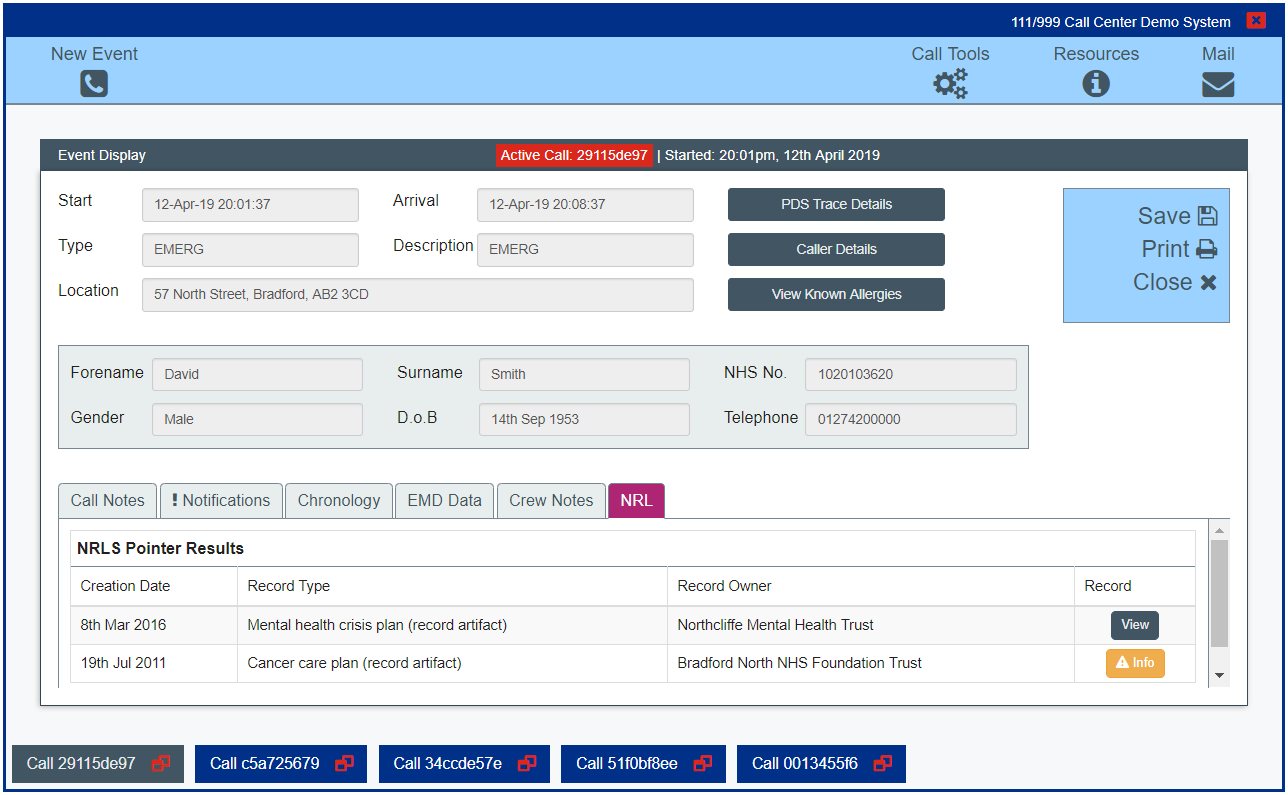Screen dimensions: 1288x795
Task: Close the demo system with red X
Action: pyautogui.click(x=1256, y=21)
